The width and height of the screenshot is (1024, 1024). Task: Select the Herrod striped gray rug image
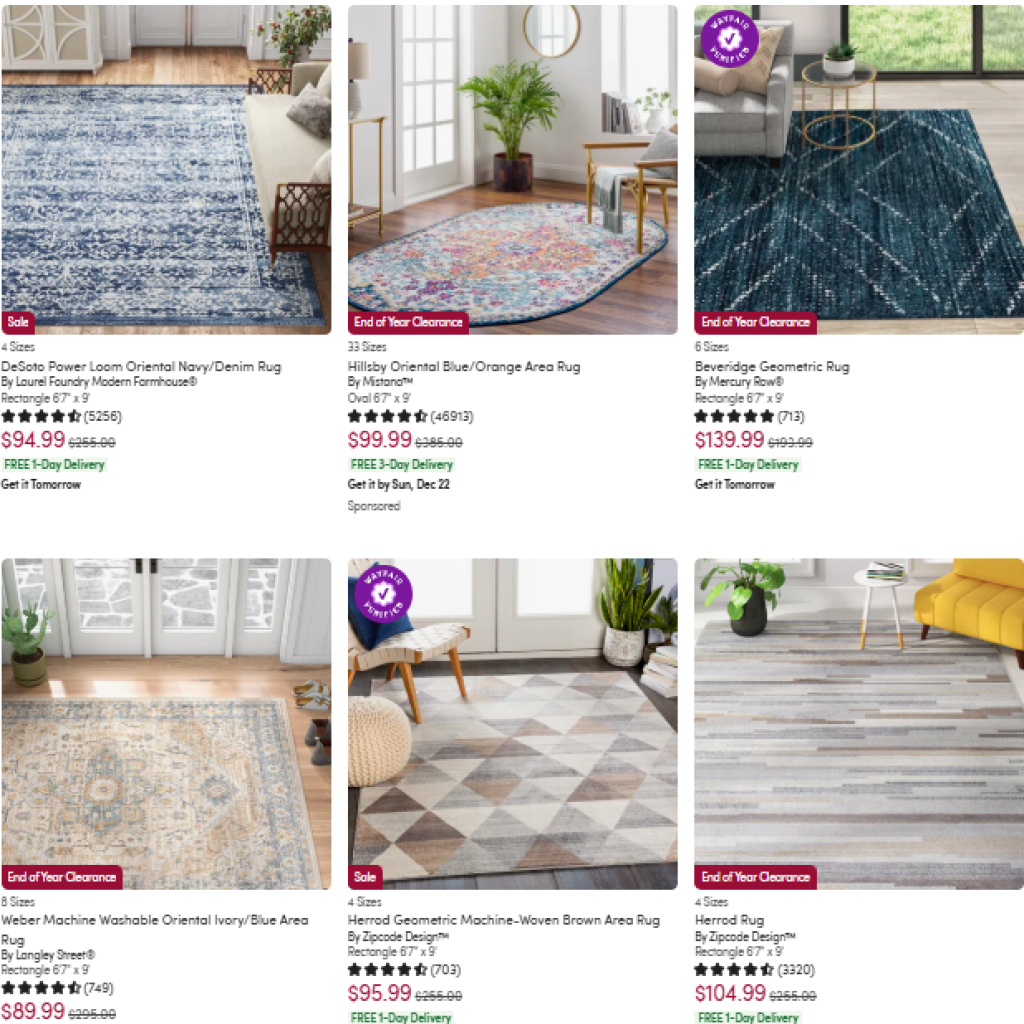[x=859, y=724]
